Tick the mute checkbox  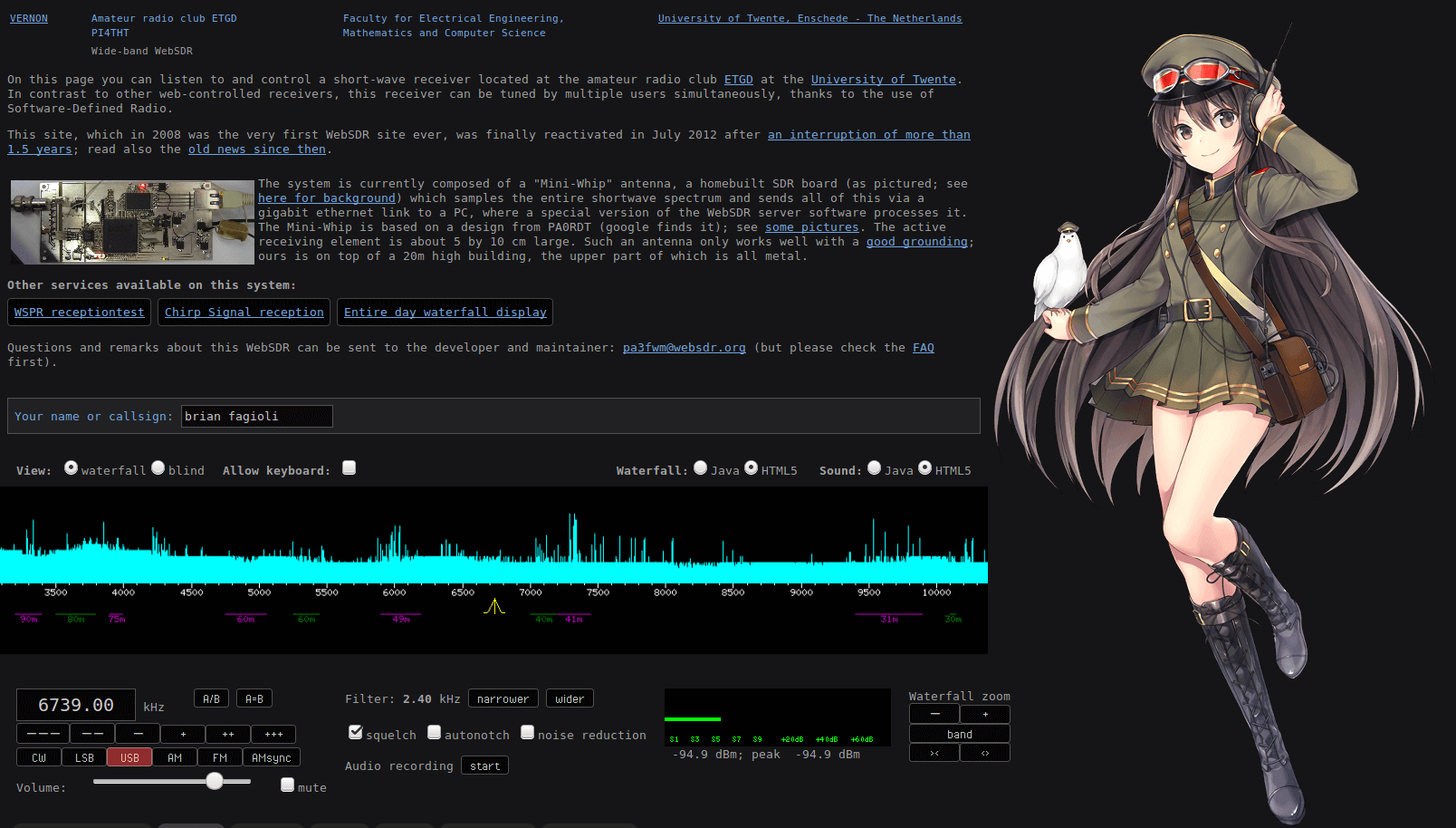[288, 785]
